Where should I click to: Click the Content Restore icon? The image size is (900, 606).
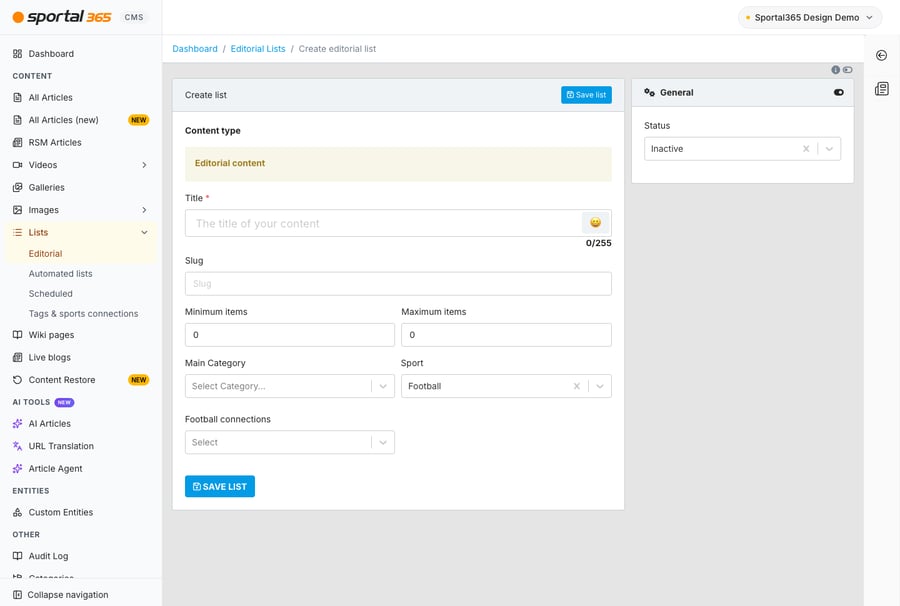(17, 380)
